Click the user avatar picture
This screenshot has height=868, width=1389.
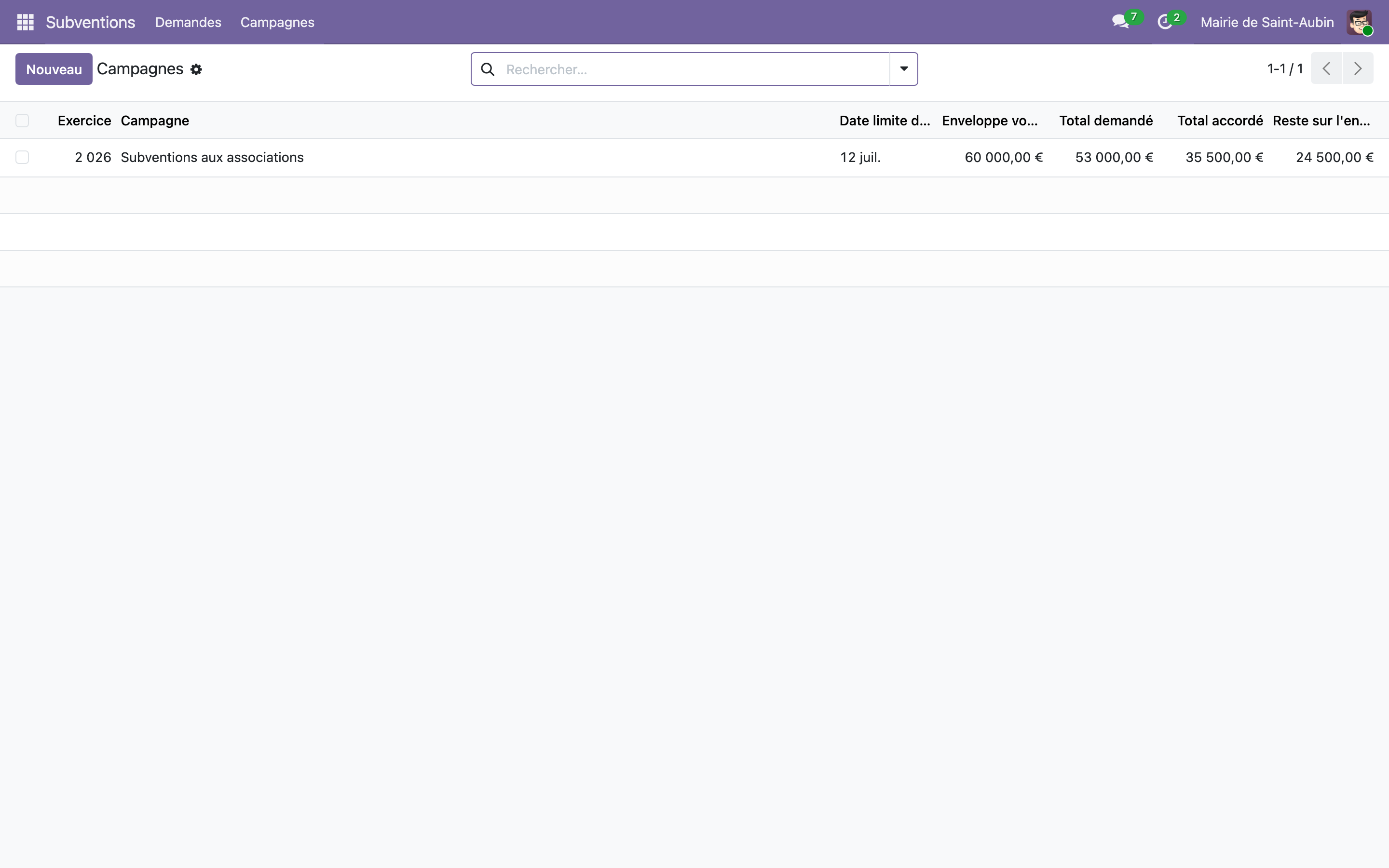(1359, 22)
